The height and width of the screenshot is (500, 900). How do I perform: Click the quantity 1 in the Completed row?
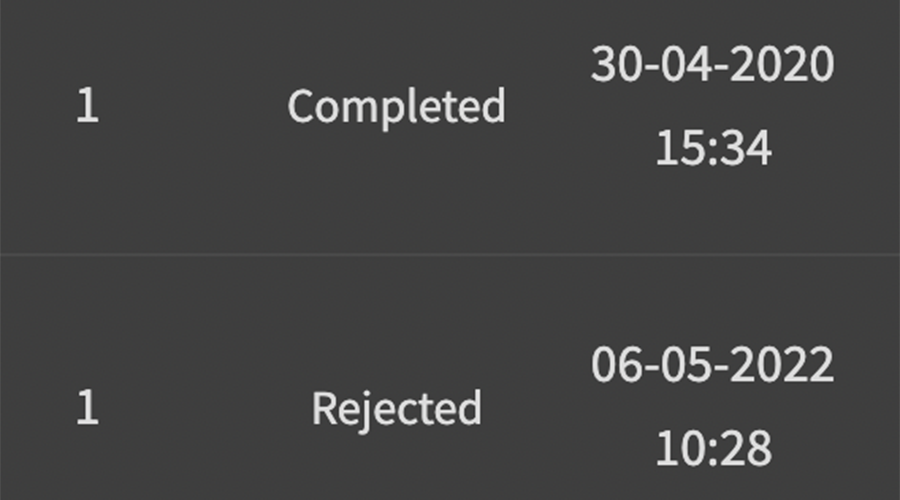coord(87,107)
